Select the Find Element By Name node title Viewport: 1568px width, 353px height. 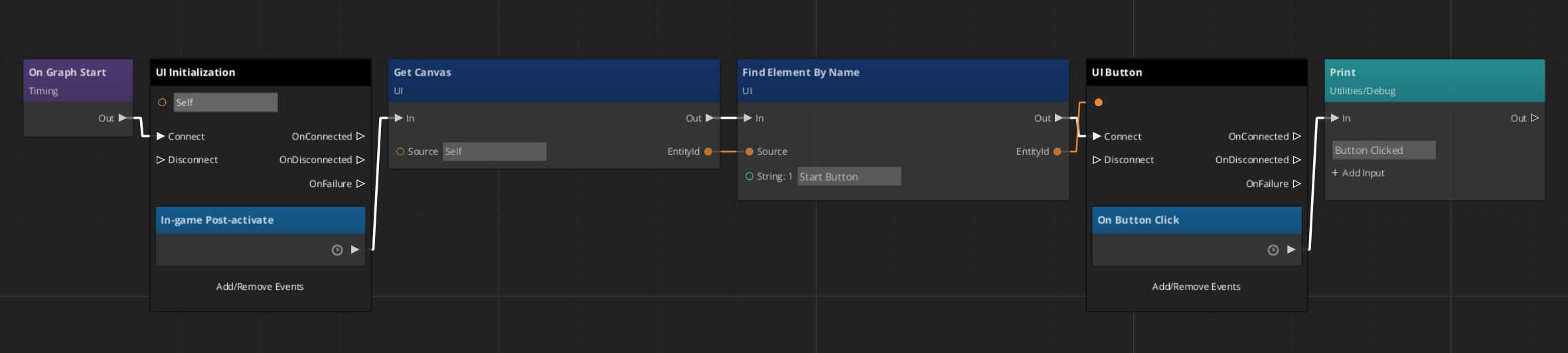[x=801, y=72]
